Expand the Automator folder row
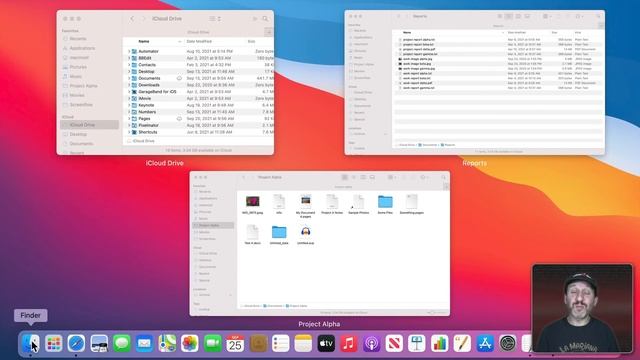 [129, 51]
